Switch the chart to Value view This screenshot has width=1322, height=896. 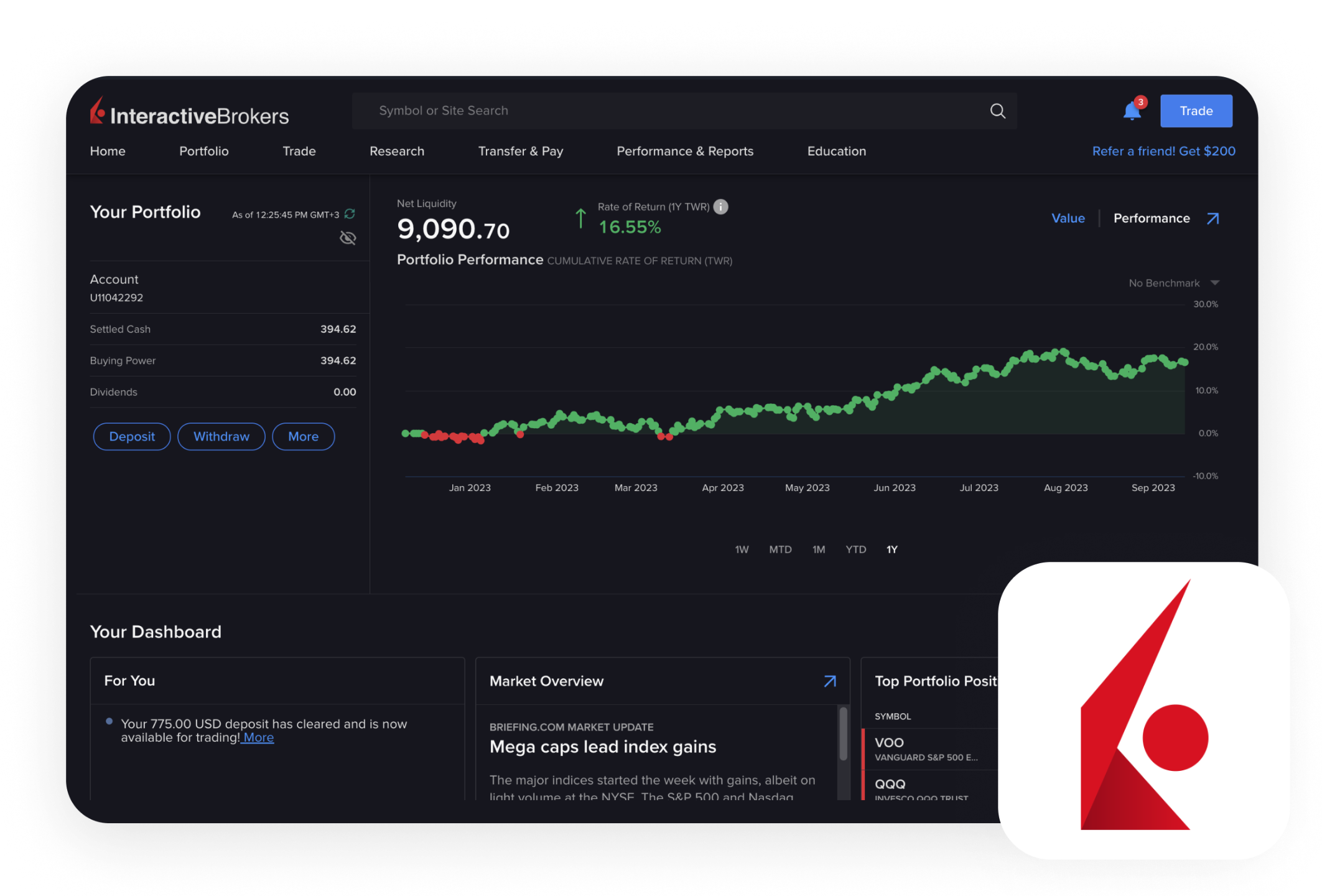click(1068, 218)
